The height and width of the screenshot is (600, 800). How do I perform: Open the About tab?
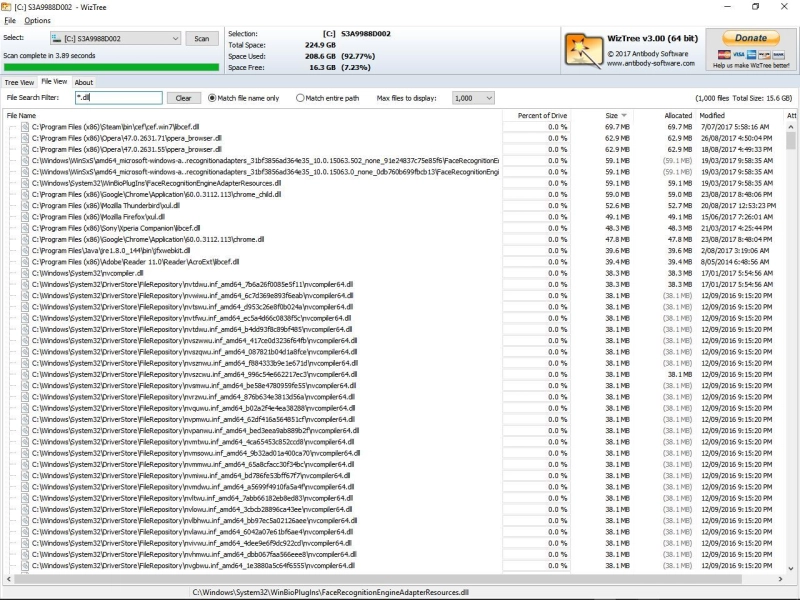click(x=84, y=82)
